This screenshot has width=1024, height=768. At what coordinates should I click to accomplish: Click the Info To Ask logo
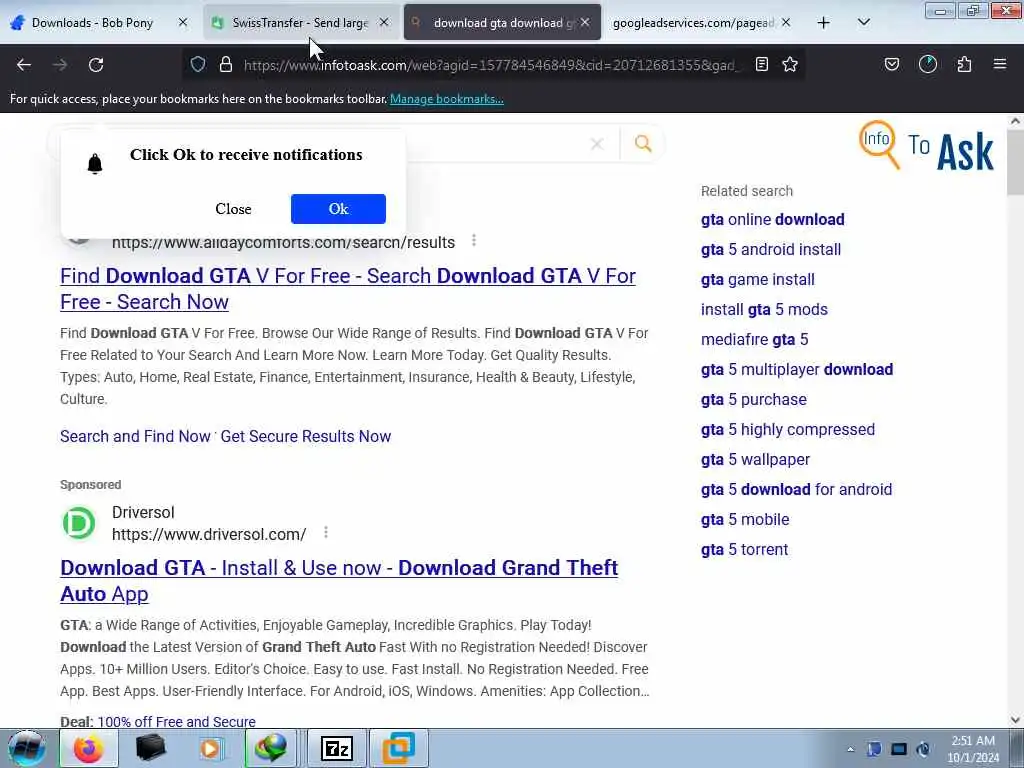(x=926, y=145)
